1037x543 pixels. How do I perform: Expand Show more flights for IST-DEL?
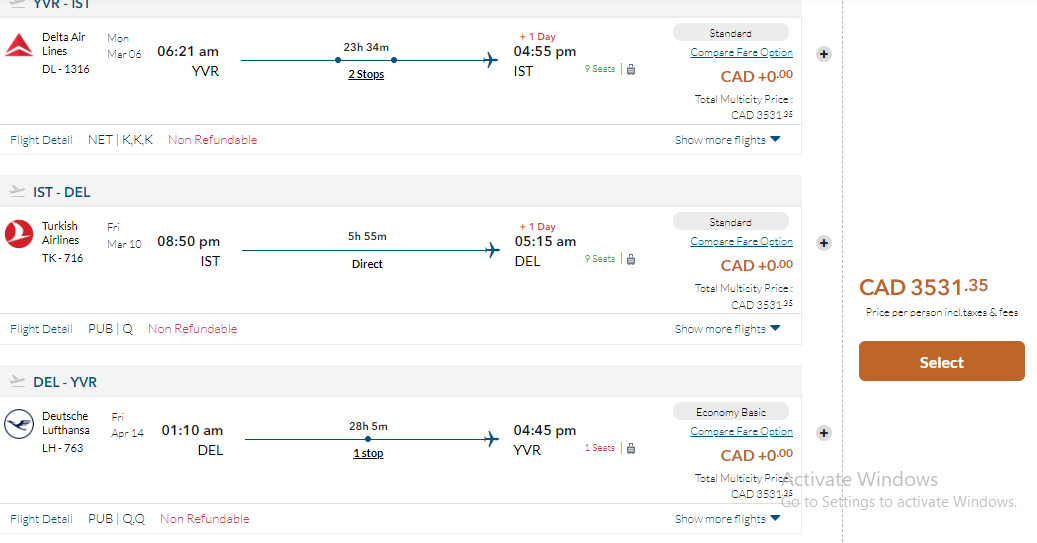click(x=727, y=329)
